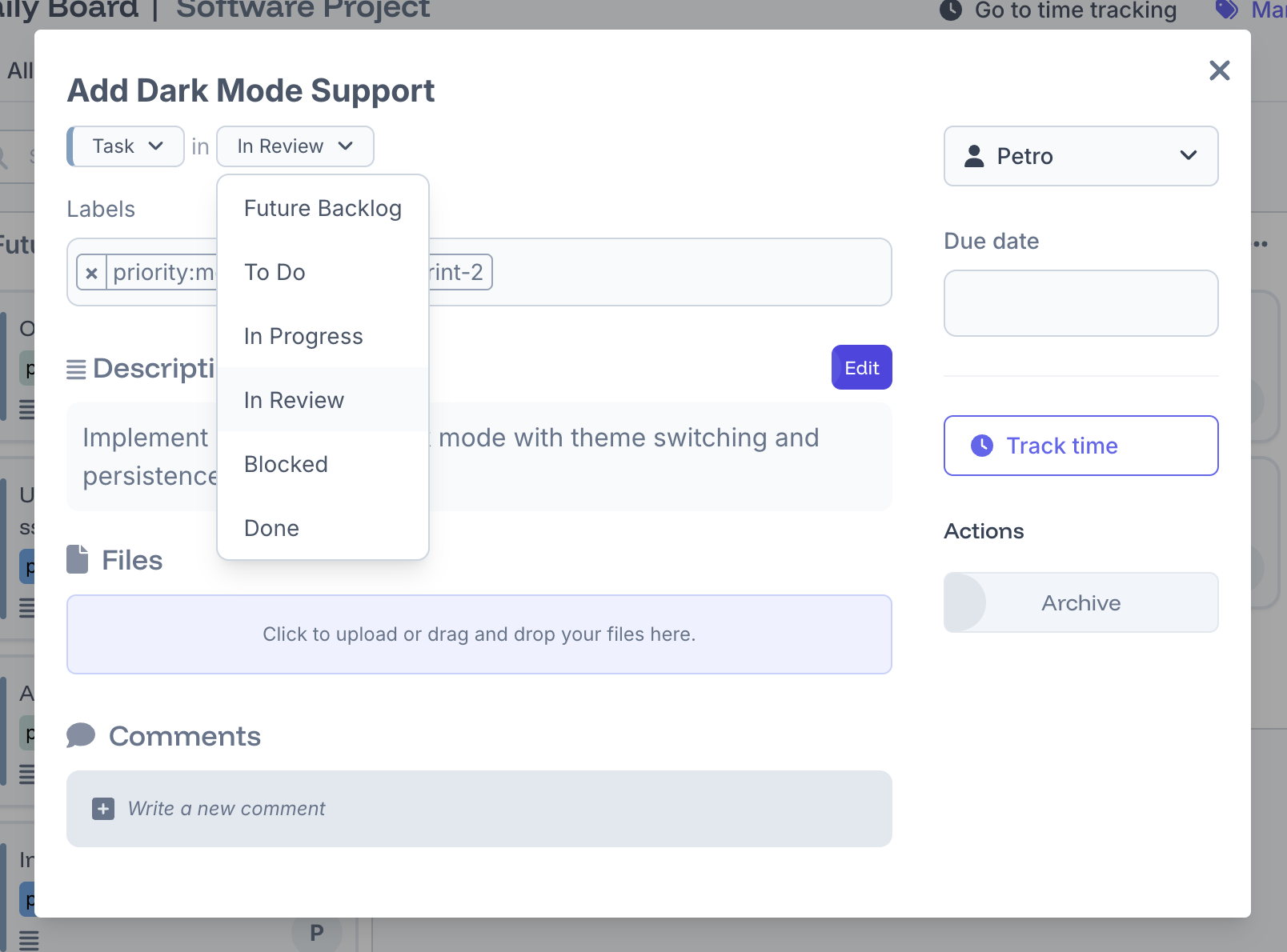Click the Files document icon
1287x952 pixels.
point(78,560)
